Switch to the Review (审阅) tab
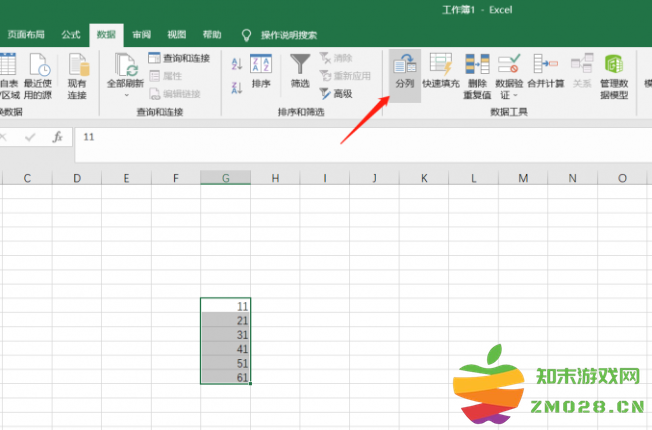Viewport: 652px width, 430px height. [x=141, y=35]
